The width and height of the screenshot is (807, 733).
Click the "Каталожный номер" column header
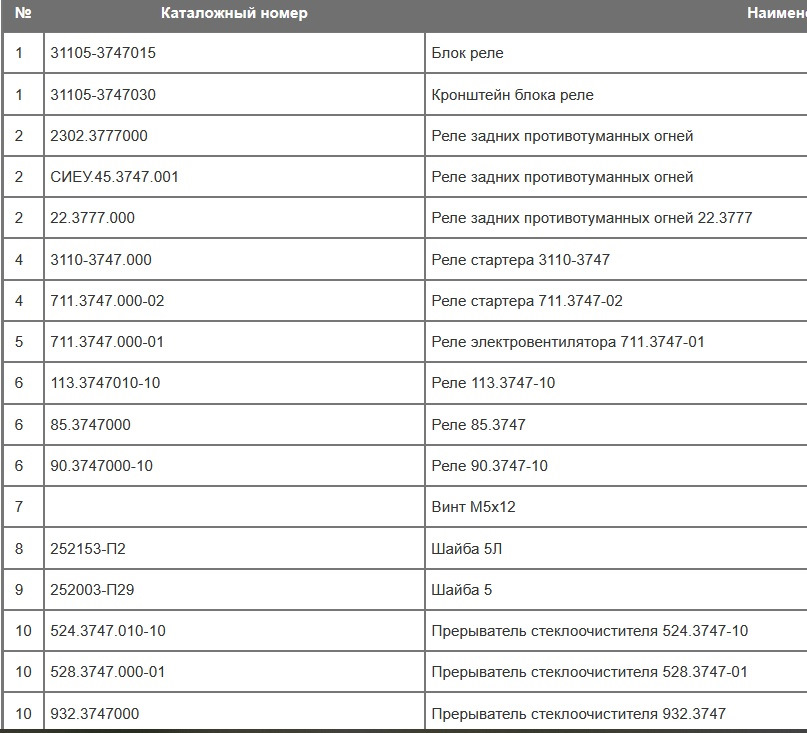(234, 14)
